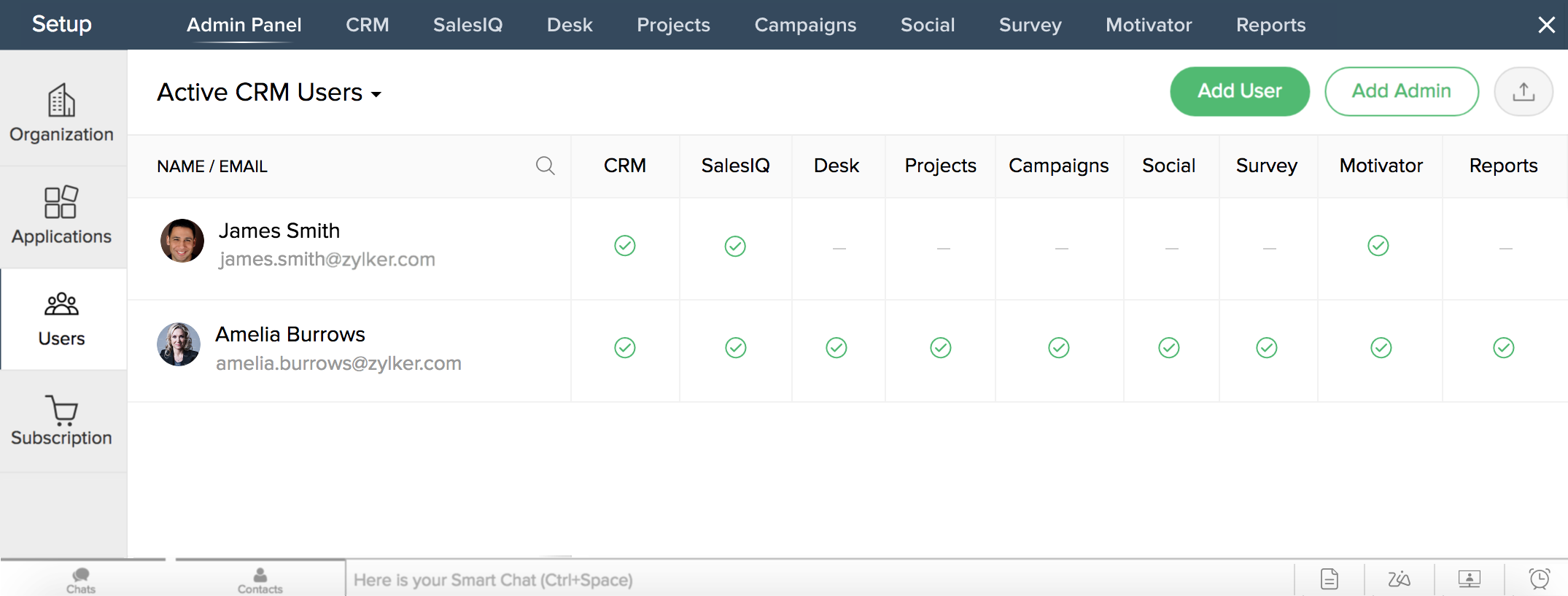
Task: Click the Campaigns column header
Action: 1059,166
